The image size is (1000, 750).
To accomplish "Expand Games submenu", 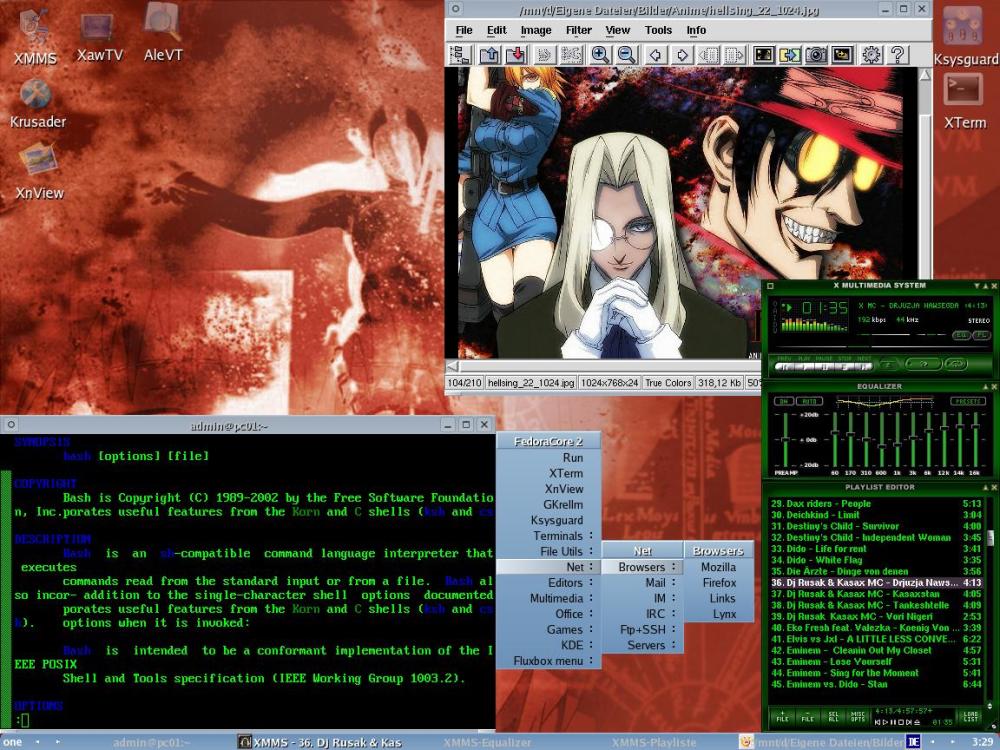I will point(548,629).
